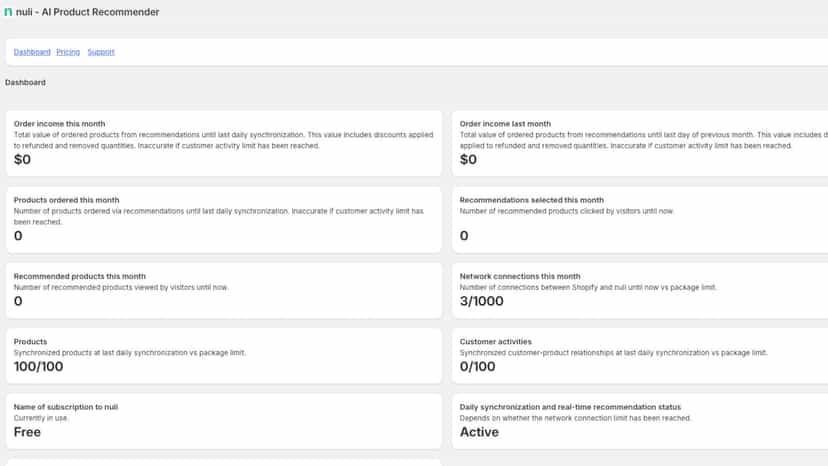Open the Support link

pyautogui.click(x=101, y=52)
